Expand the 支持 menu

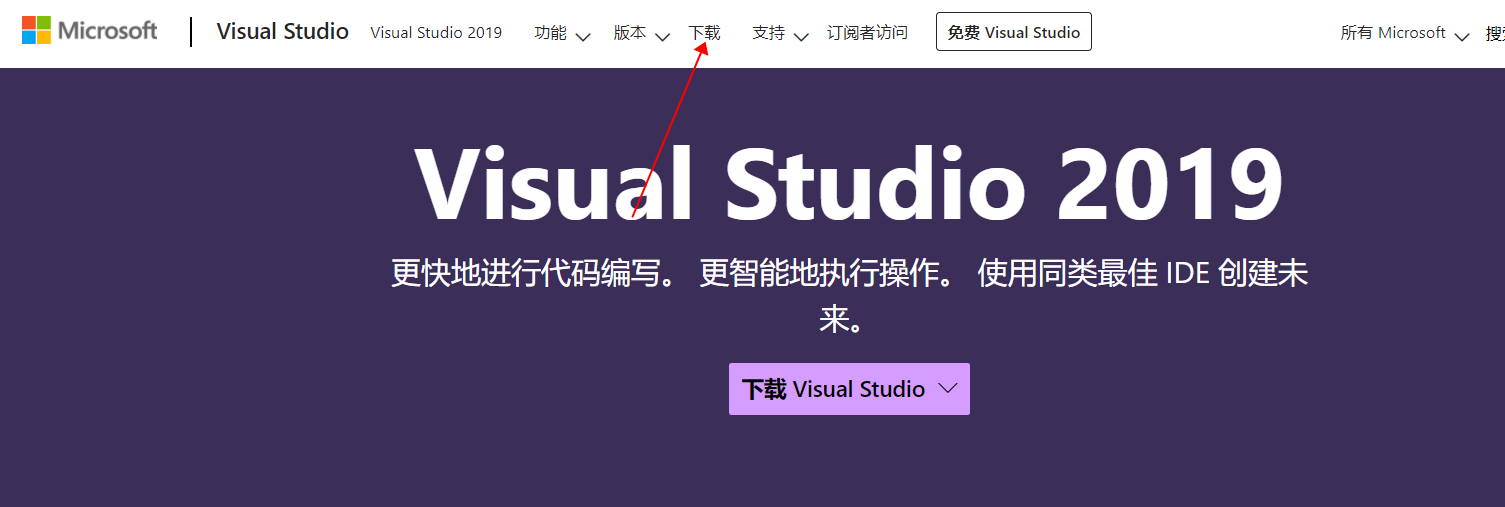(780, 33)
